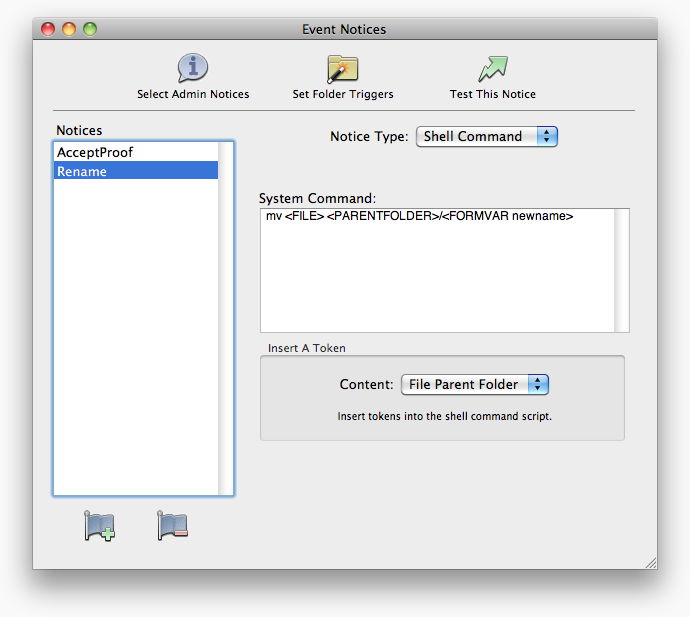Open Select Admin Notices via info bubble icon
Screen dimensions: 690x617
pyautogui.click(x=193, y=68)
